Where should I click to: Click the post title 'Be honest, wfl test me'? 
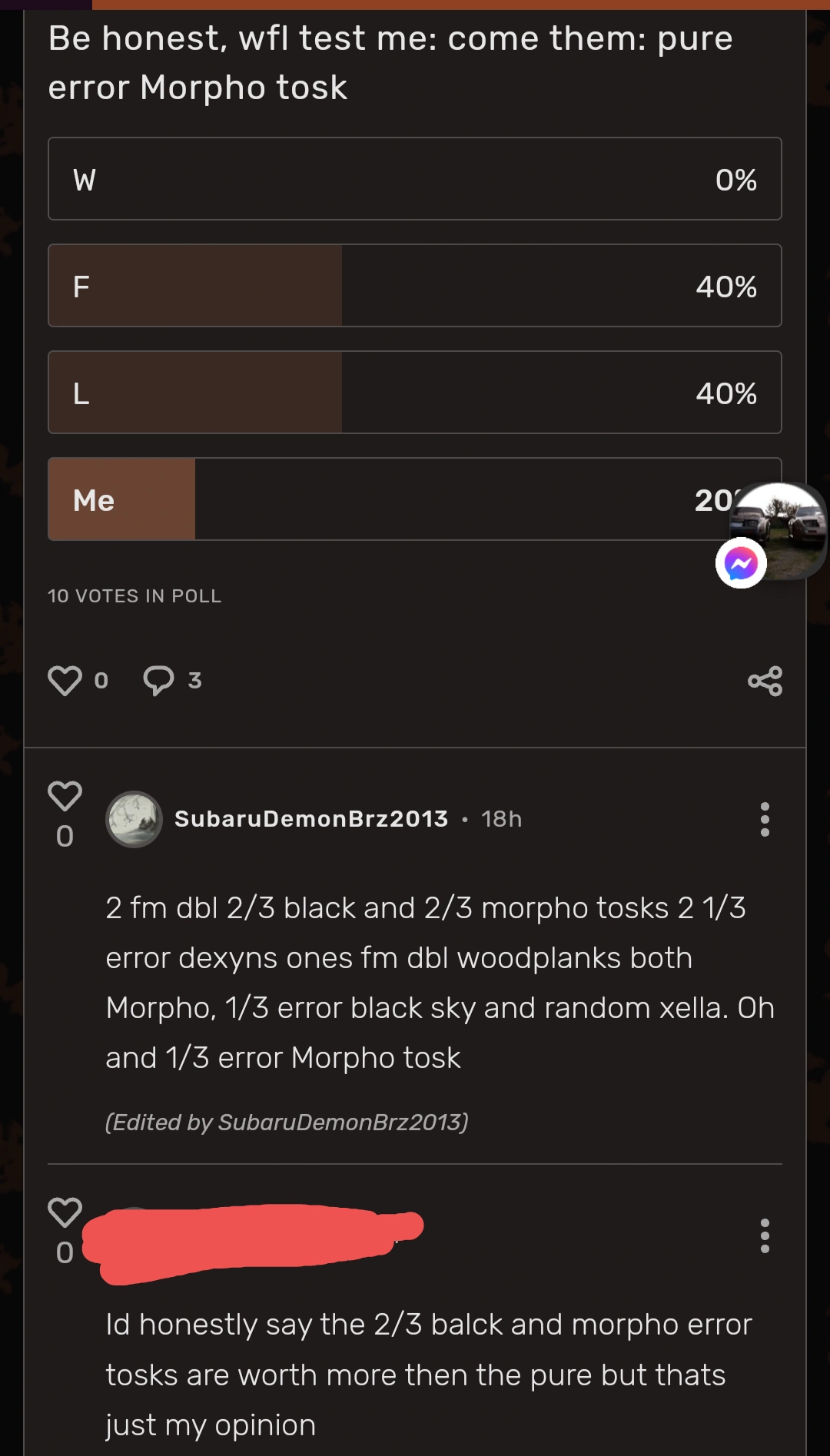pos(390,63)
